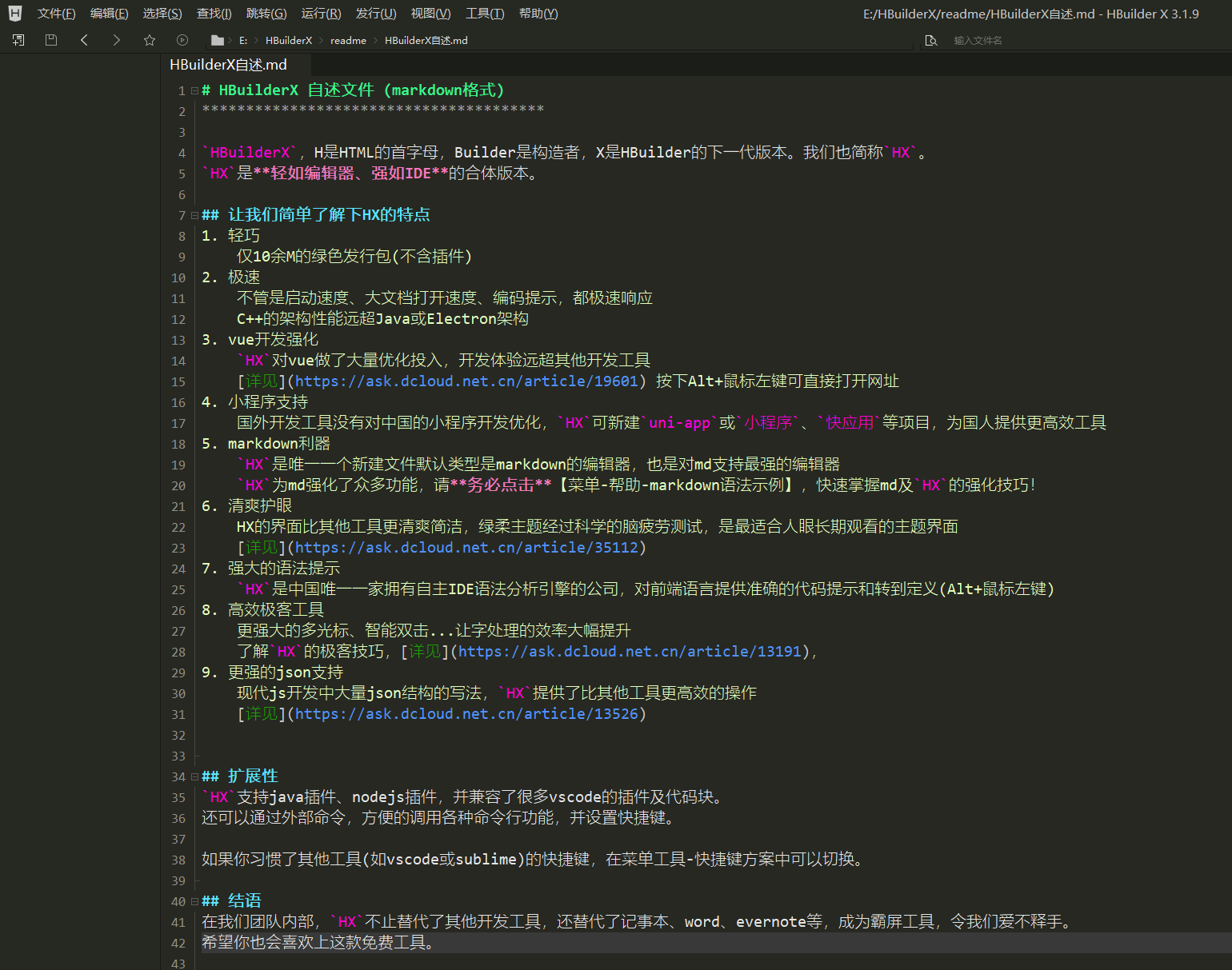Select the HBuilderX自述.md editor tab
Viewport: 1232px width, 970px height.
pyautogui.click(x=228, y=65)
